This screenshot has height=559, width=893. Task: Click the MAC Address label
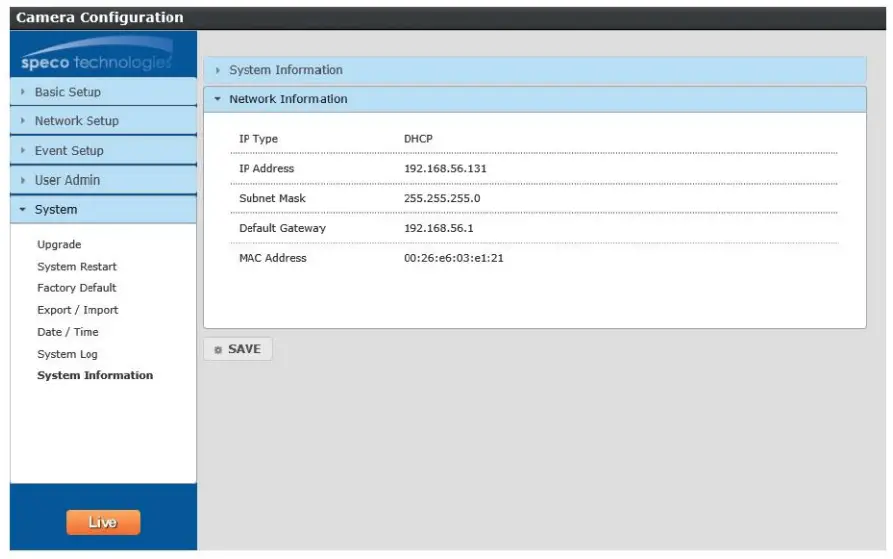273,258
